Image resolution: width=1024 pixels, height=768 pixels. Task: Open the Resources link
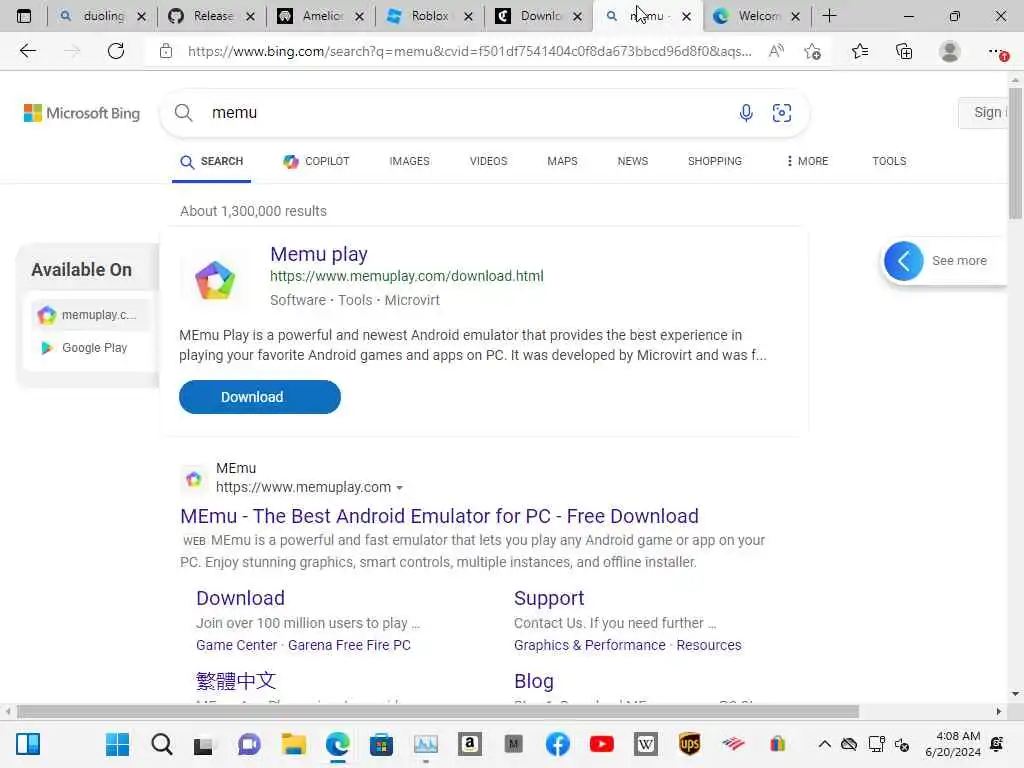(x=709, y=645)
